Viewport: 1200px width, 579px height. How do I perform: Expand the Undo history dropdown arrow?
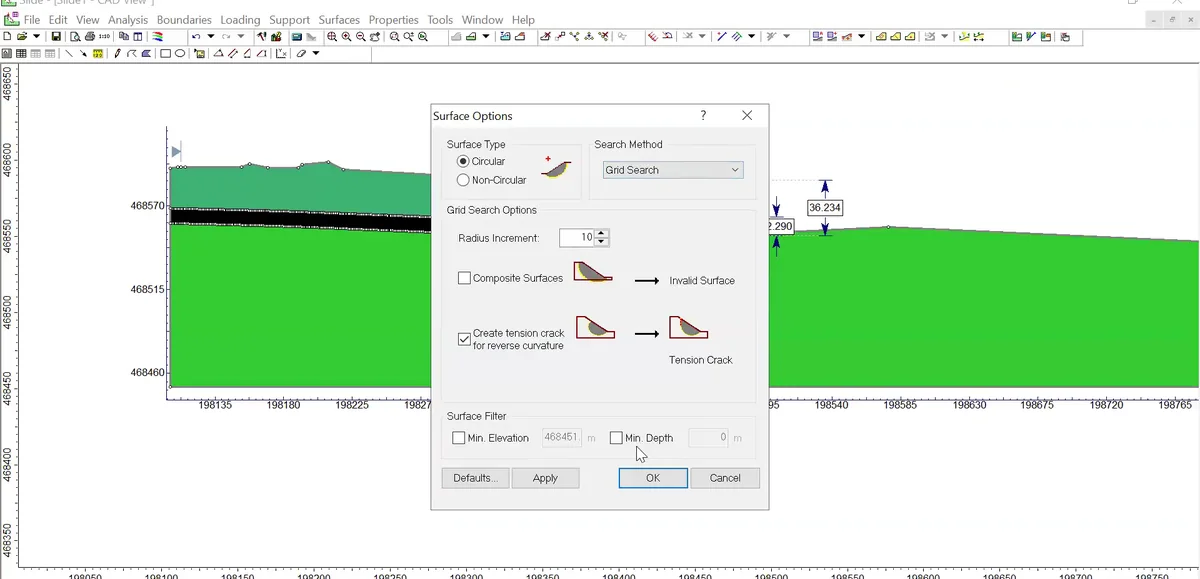[210, 36]
